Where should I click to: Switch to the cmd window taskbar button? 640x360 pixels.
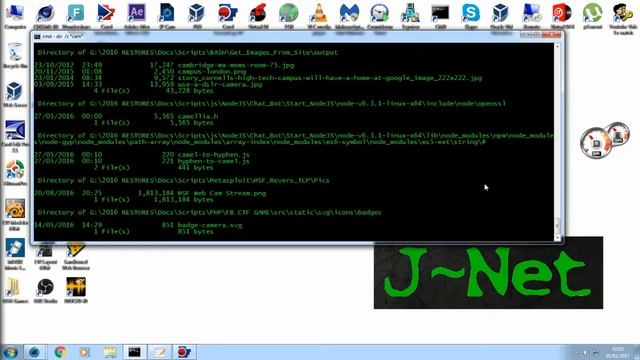(x=134, y=352)
